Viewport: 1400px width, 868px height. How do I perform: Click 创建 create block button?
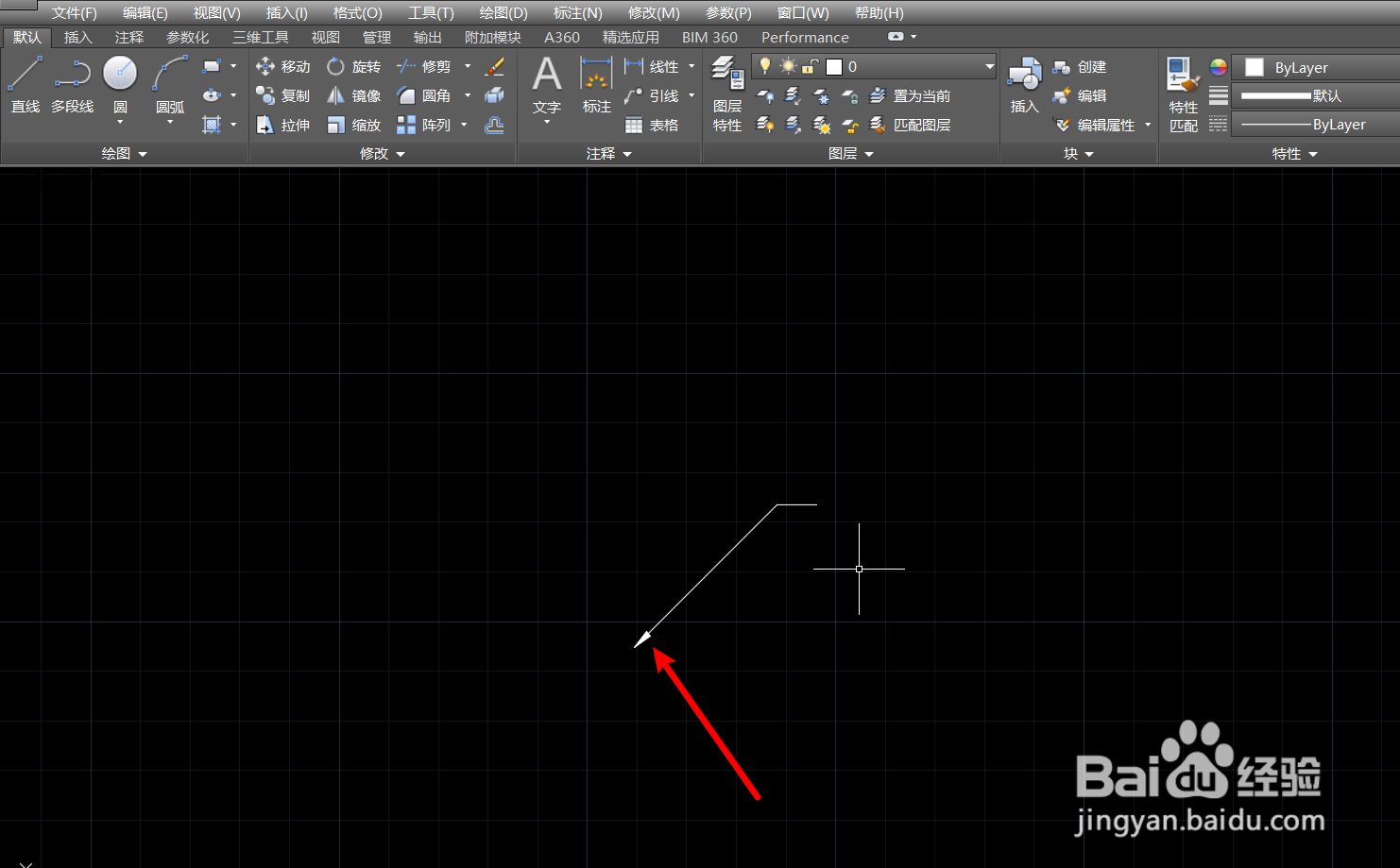click(x=1080, y=66)
